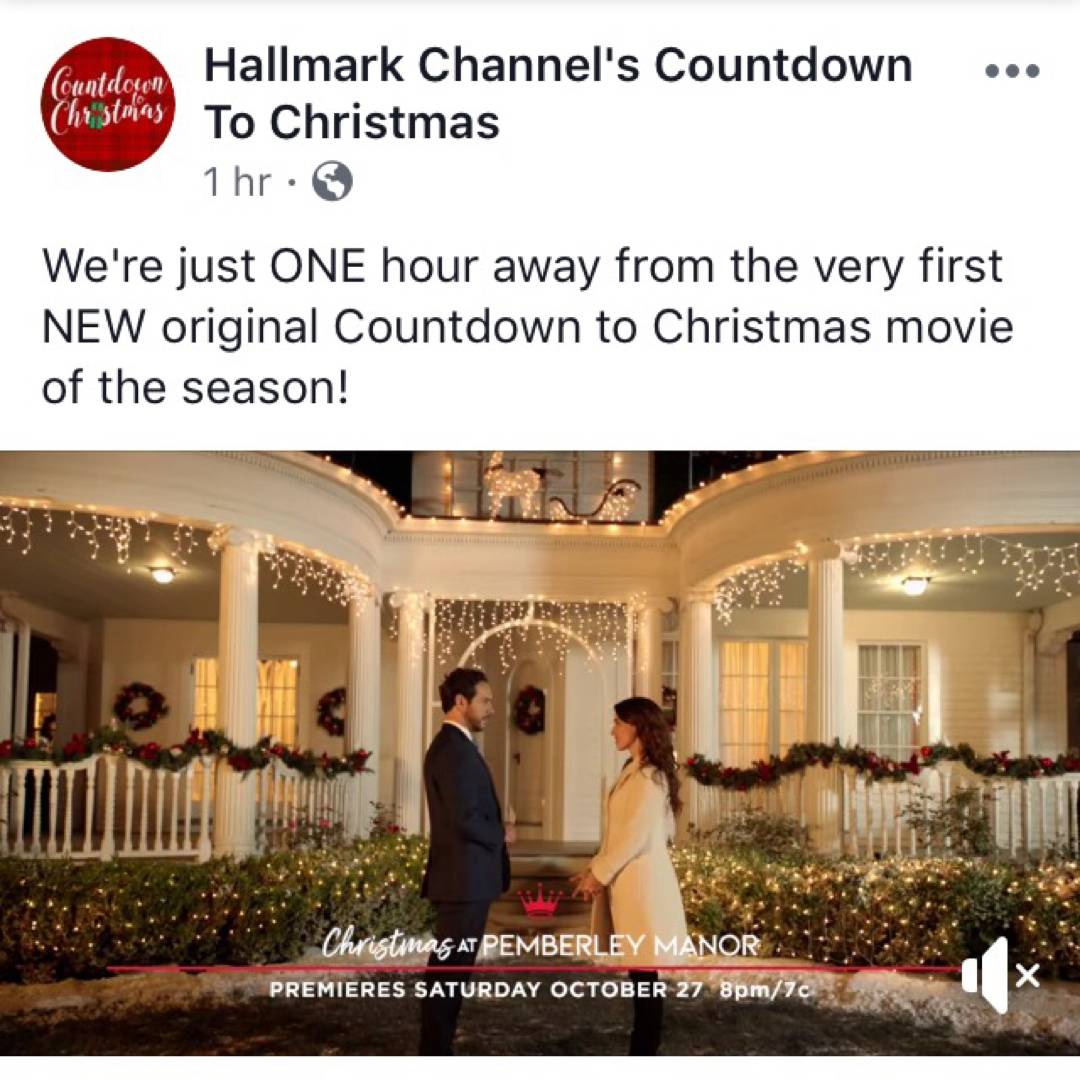This screenshot has width=1080, height=1080.
Task: Click the red line under the movie title
Action: point(534,968)
